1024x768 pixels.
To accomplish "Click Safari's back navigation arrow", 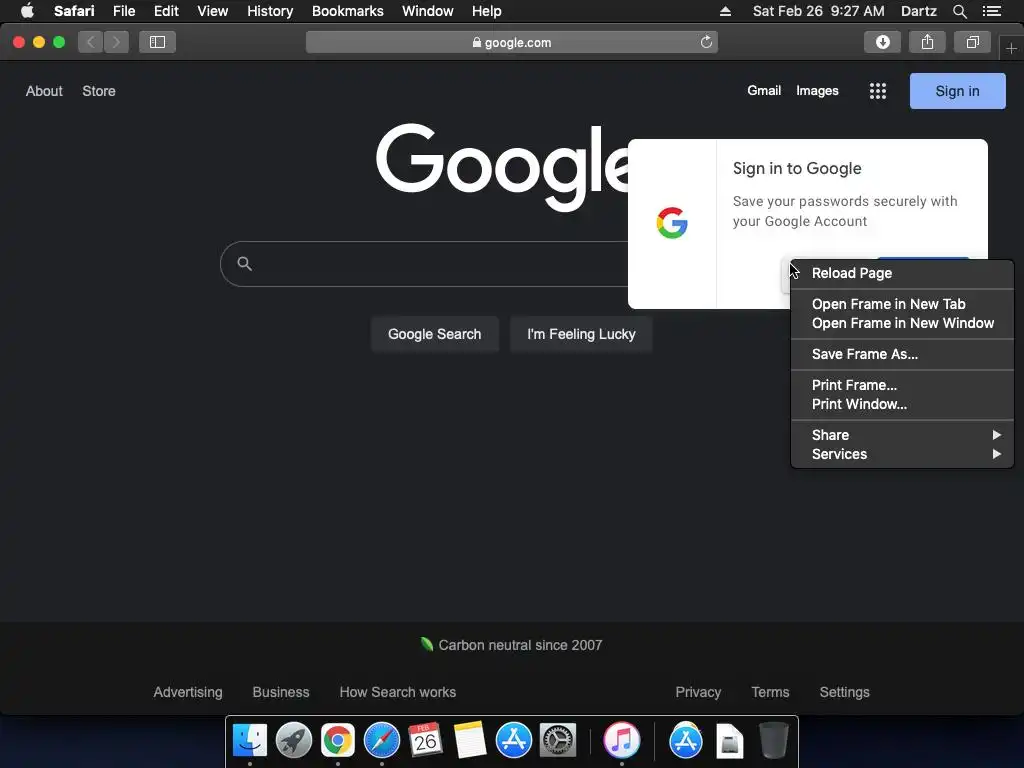I will 91,42.
